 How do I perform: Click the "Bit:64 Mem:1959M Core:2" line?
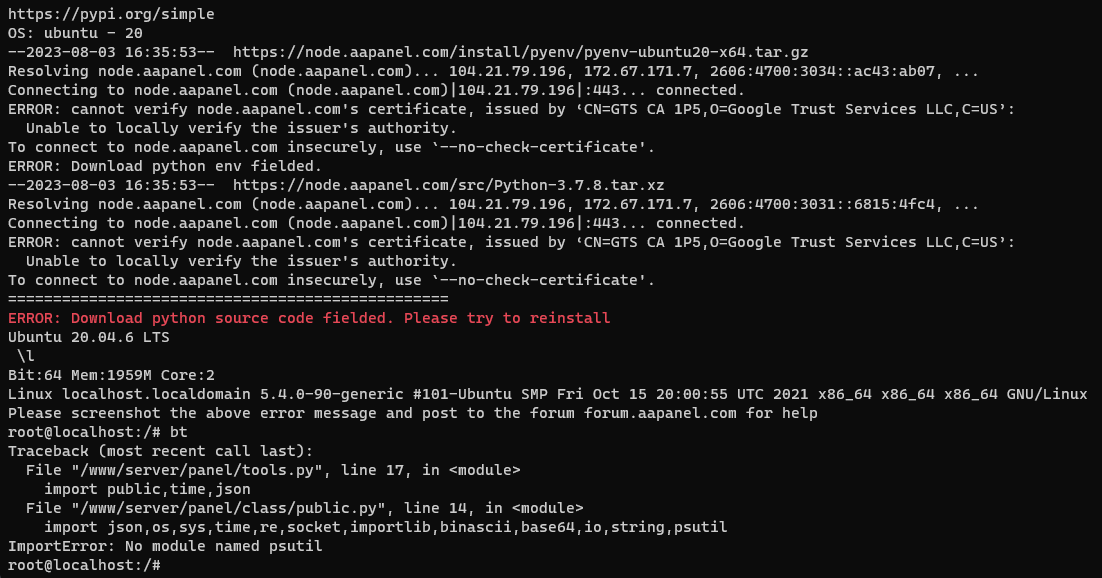111,375
